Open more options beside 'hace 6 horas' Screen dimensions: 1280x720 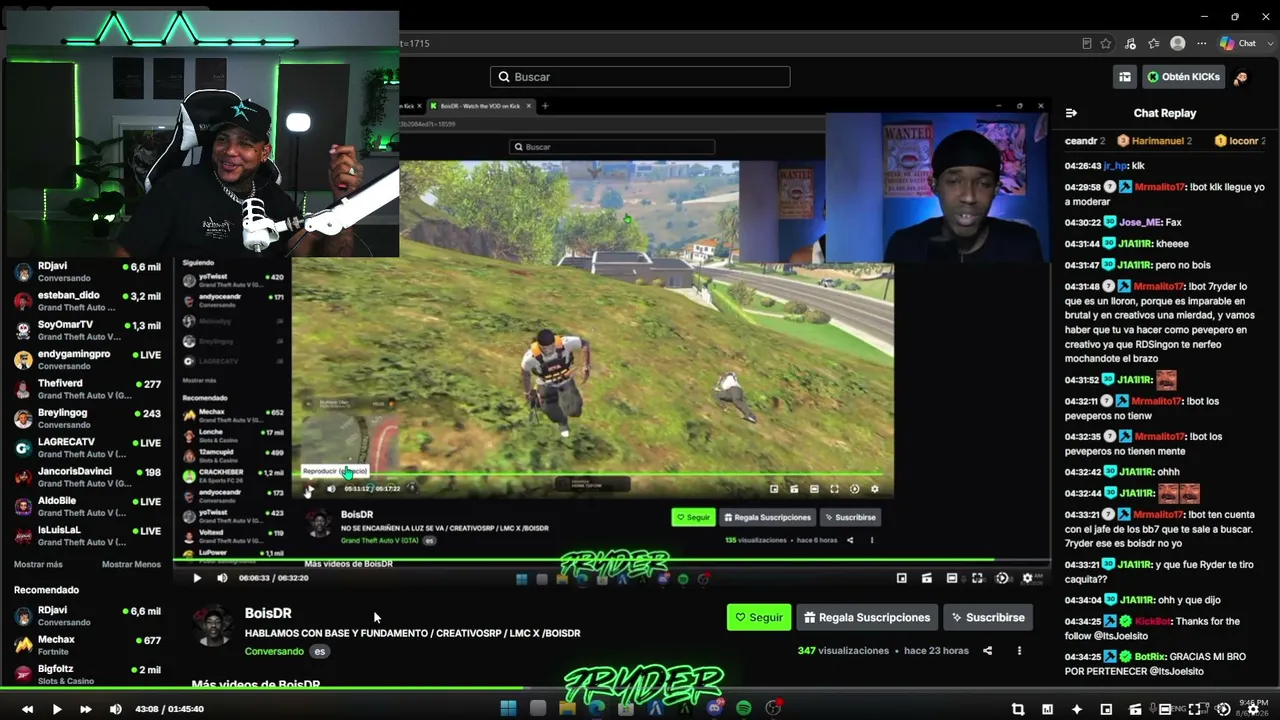point(872,540)
